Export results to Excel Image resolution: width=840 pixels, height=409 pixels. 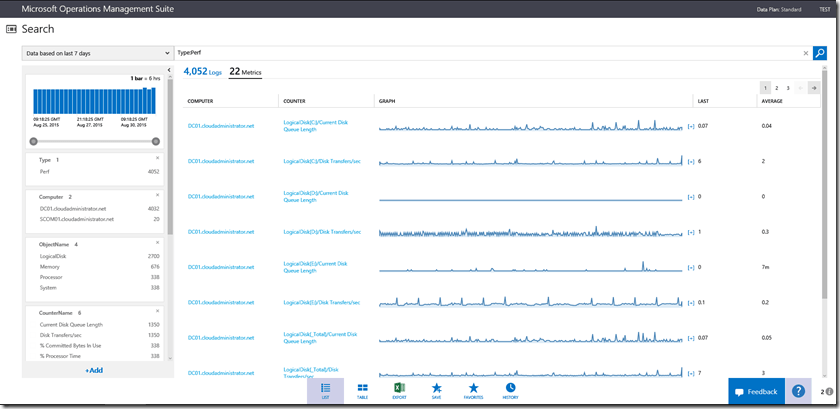(399, 390)
